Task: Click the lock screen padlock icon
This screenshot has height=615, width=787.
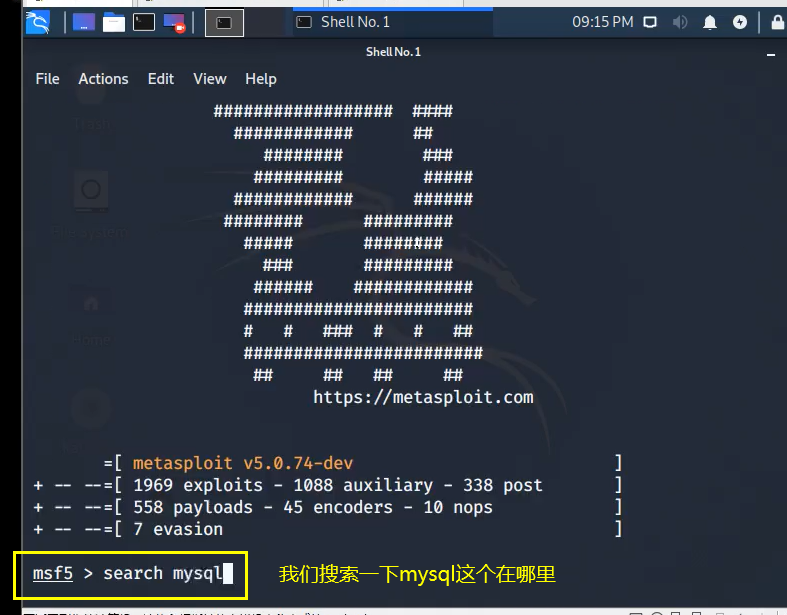Action: click(777, 22)
